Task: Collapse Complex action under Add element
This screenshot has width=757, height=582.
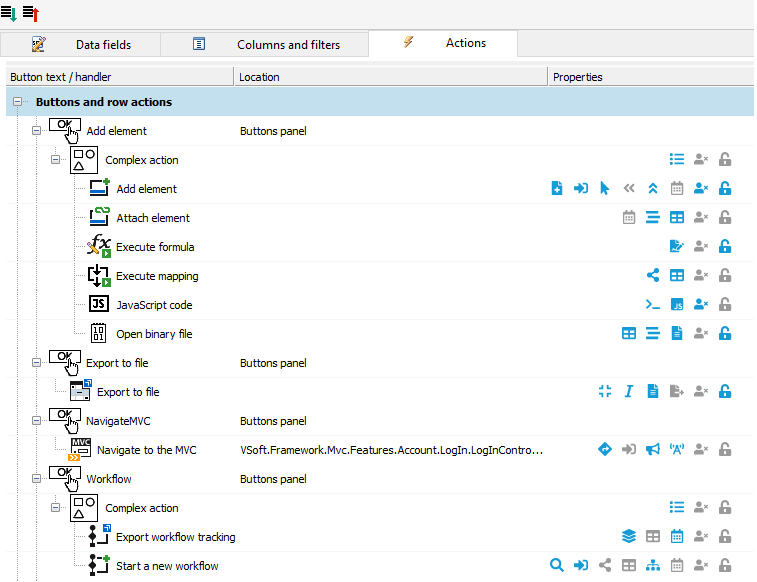Action: click(x=56, y=160)
